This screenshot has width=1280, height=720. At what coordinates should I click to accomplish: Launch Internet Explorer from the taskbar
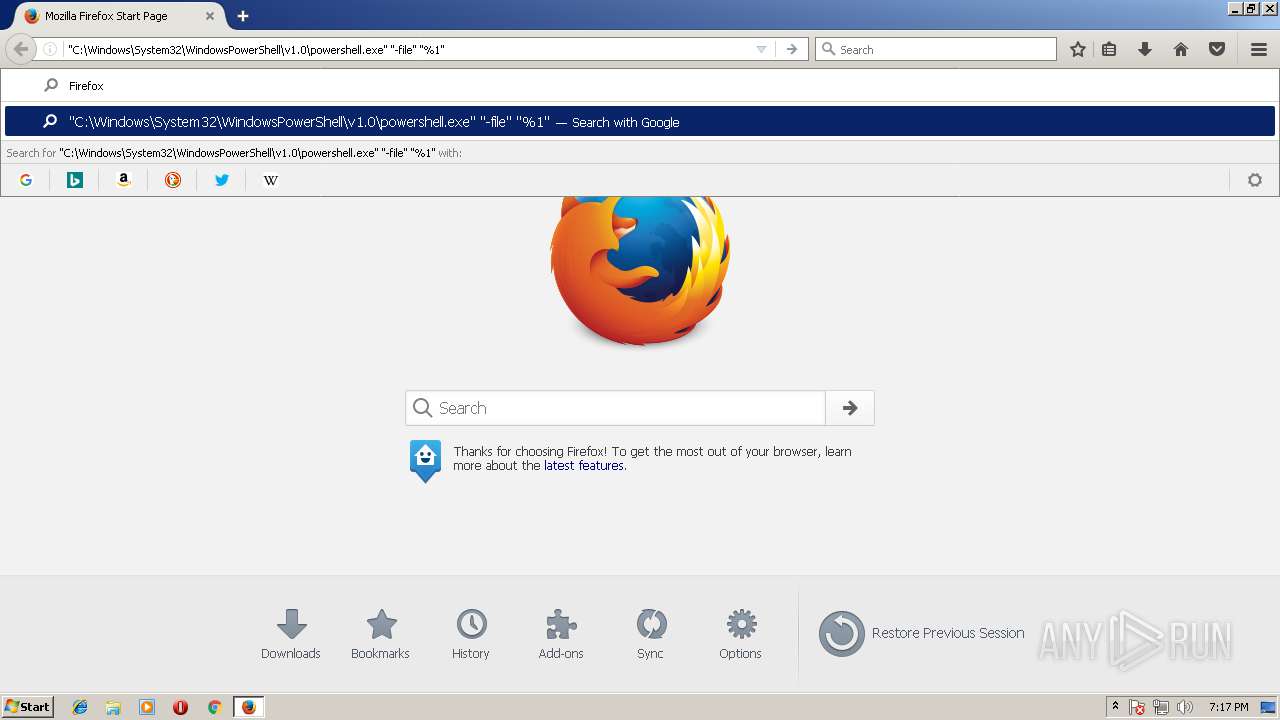tap(80, 707)
